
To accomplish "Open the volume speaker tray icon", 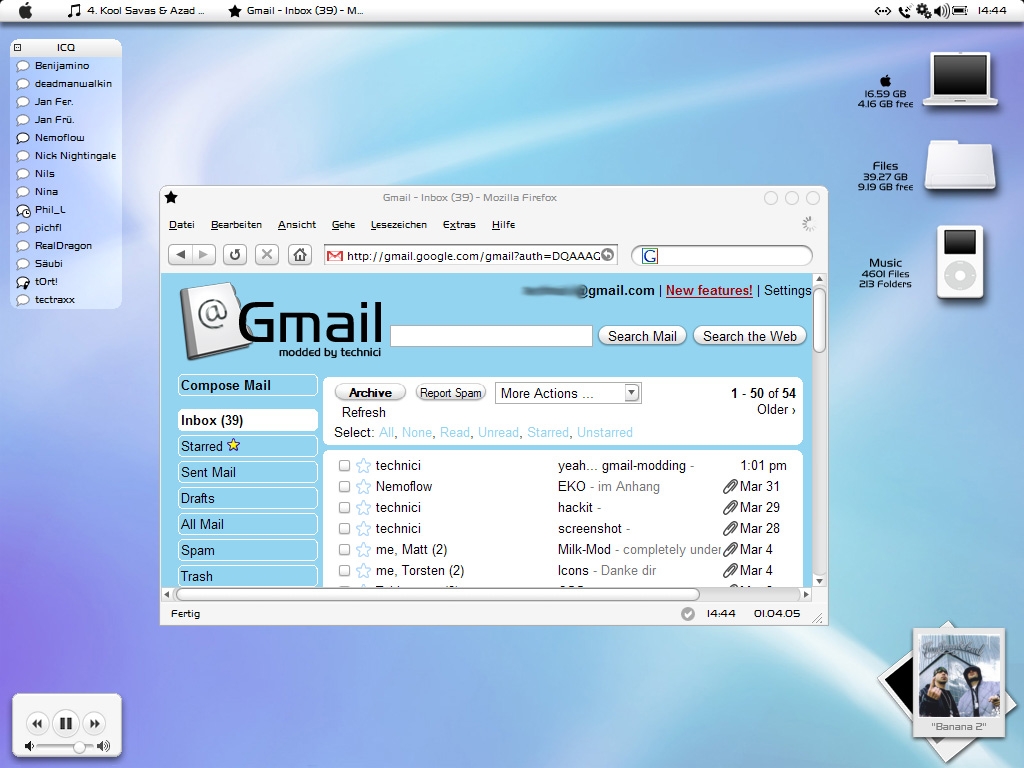I will [x=942, y=10].
